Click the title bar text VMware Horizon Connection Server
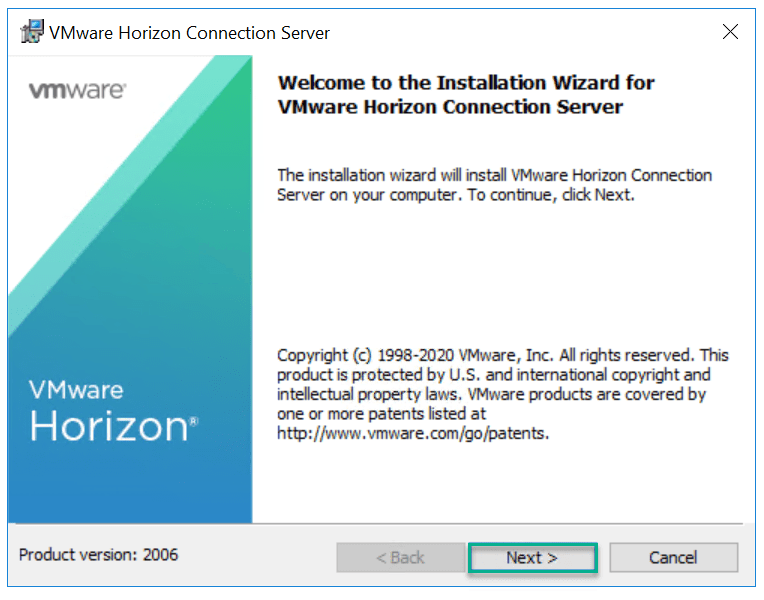This screenshot has width=764, height=600. (x=190, y=33)
